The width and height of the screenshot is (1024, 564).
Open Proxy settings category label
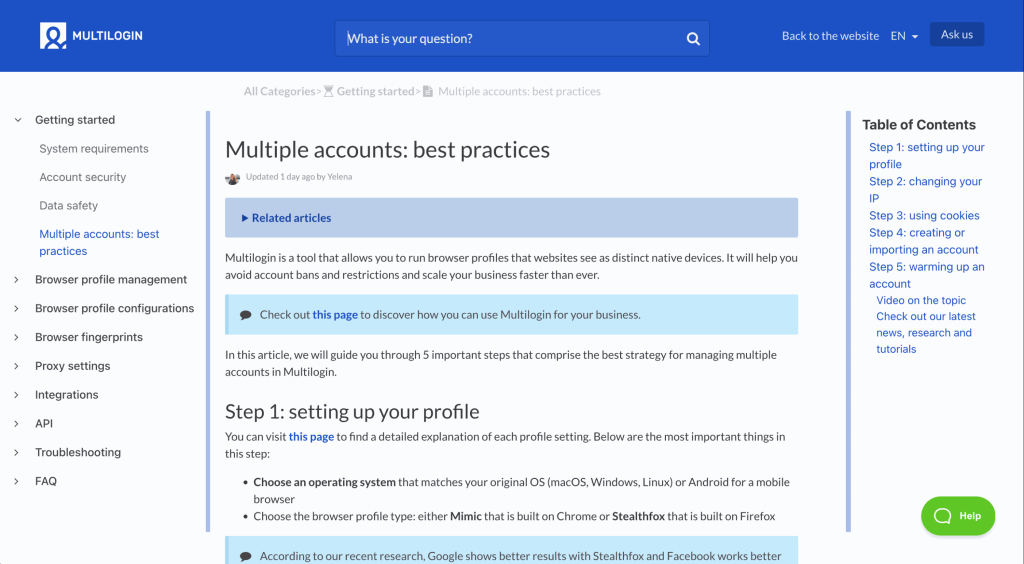click(72, 366)
